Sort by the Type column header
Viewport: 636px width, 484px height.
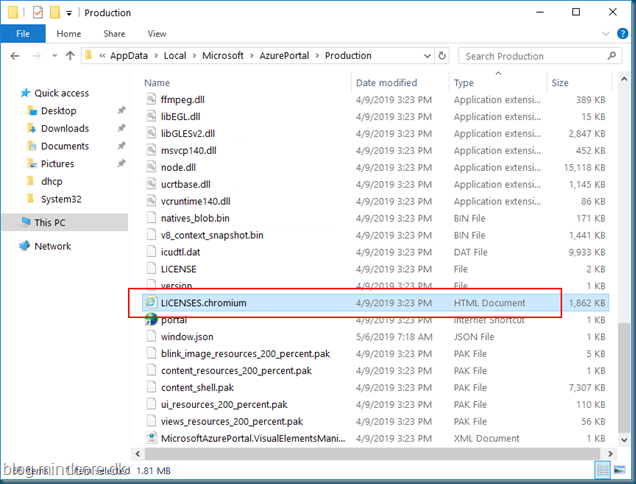[464, 83]
